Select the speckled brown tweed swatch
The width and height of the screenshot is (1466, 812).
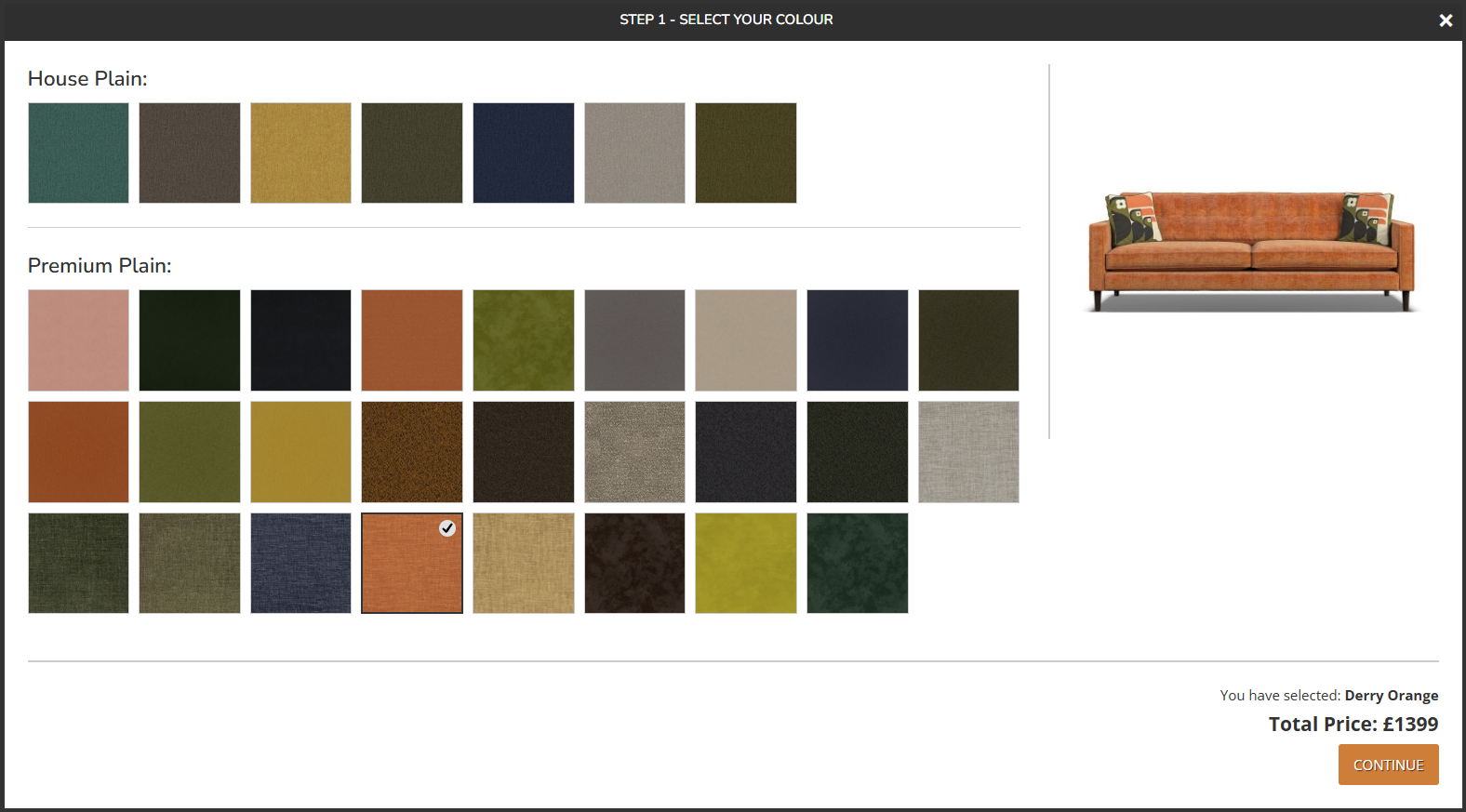tap(411, 451)
